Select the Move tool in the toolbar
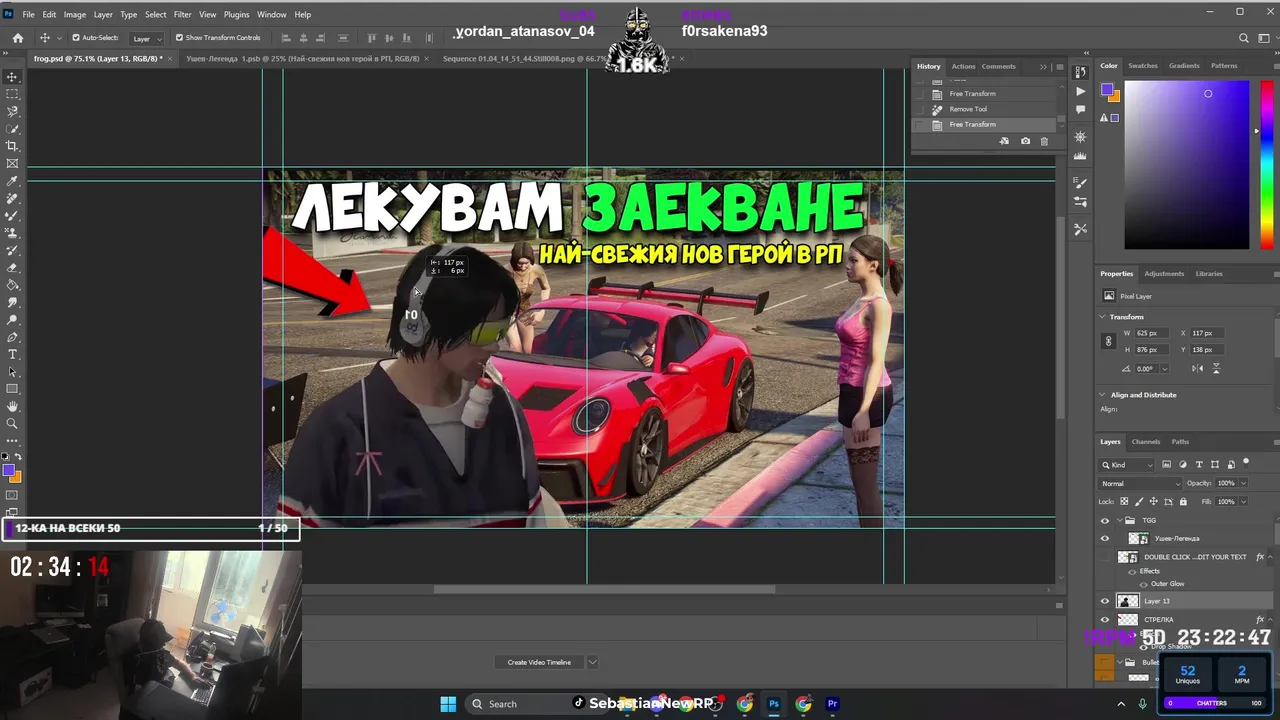 [x=12, y=77]
